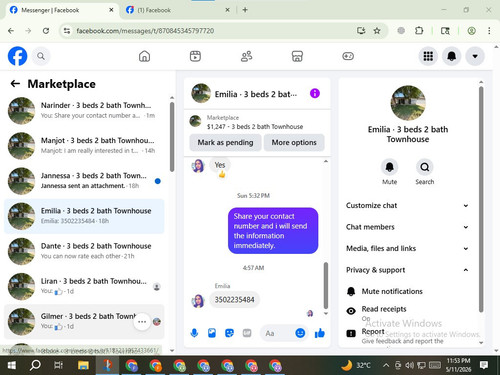Select Emilia conversation in list

pos(84,216)
